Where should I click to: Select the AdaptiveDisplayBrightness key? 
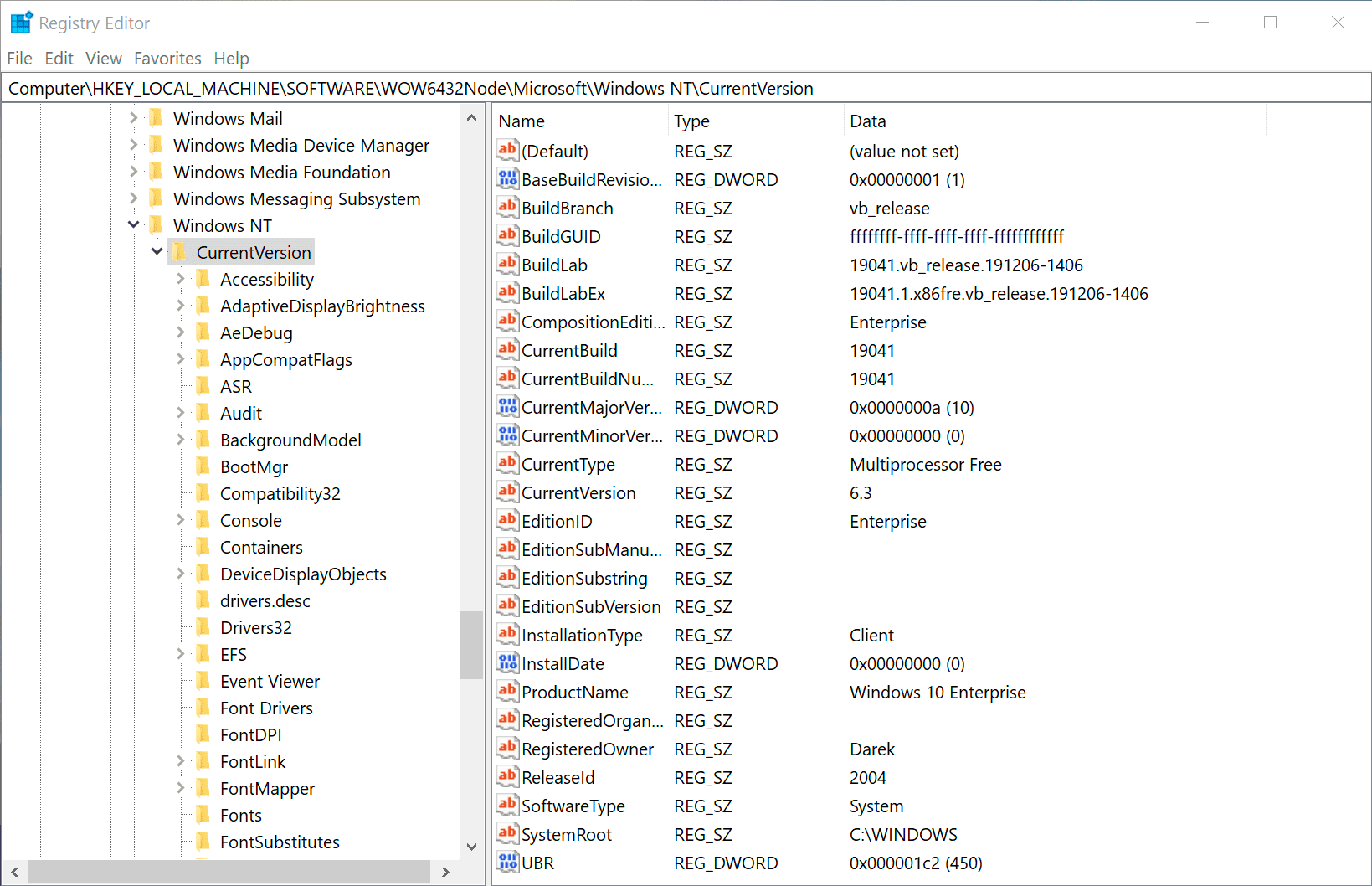[322, 306]
